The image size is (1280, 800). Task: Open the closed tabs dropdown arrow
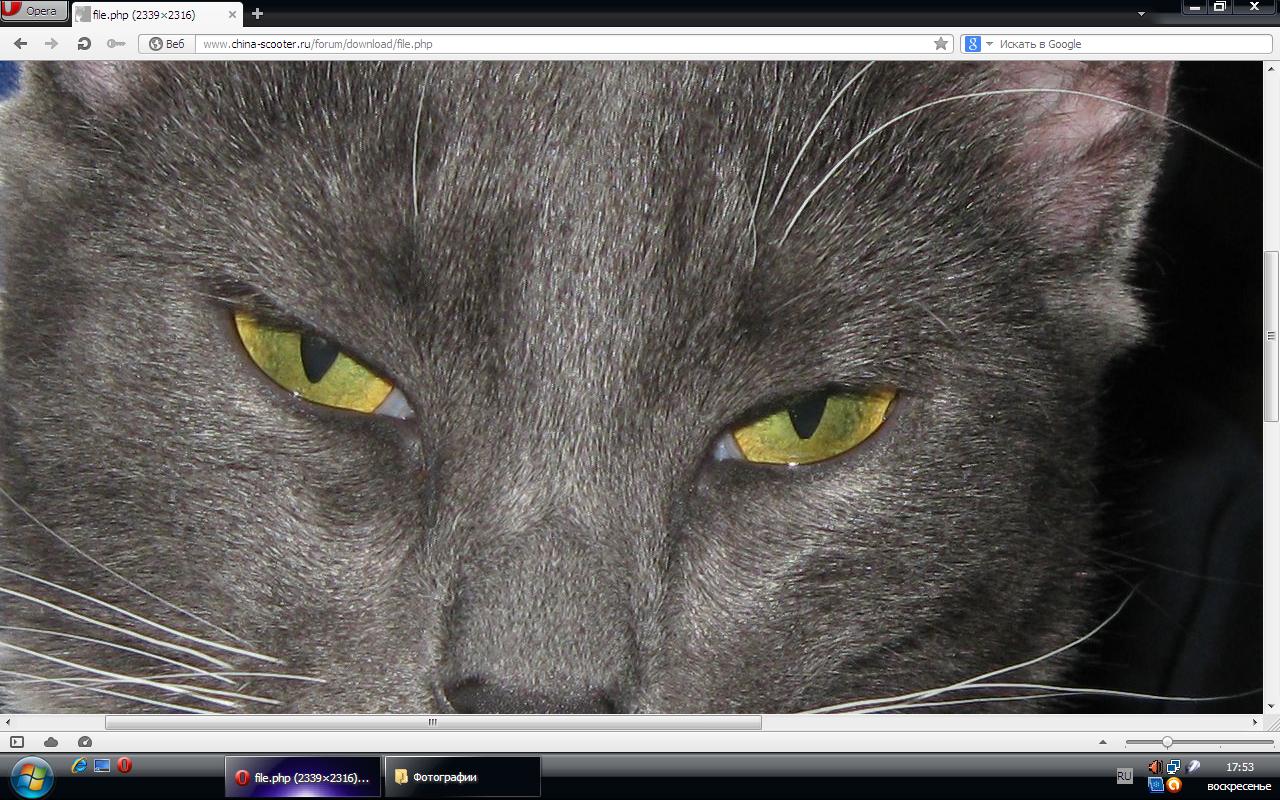1141,14
